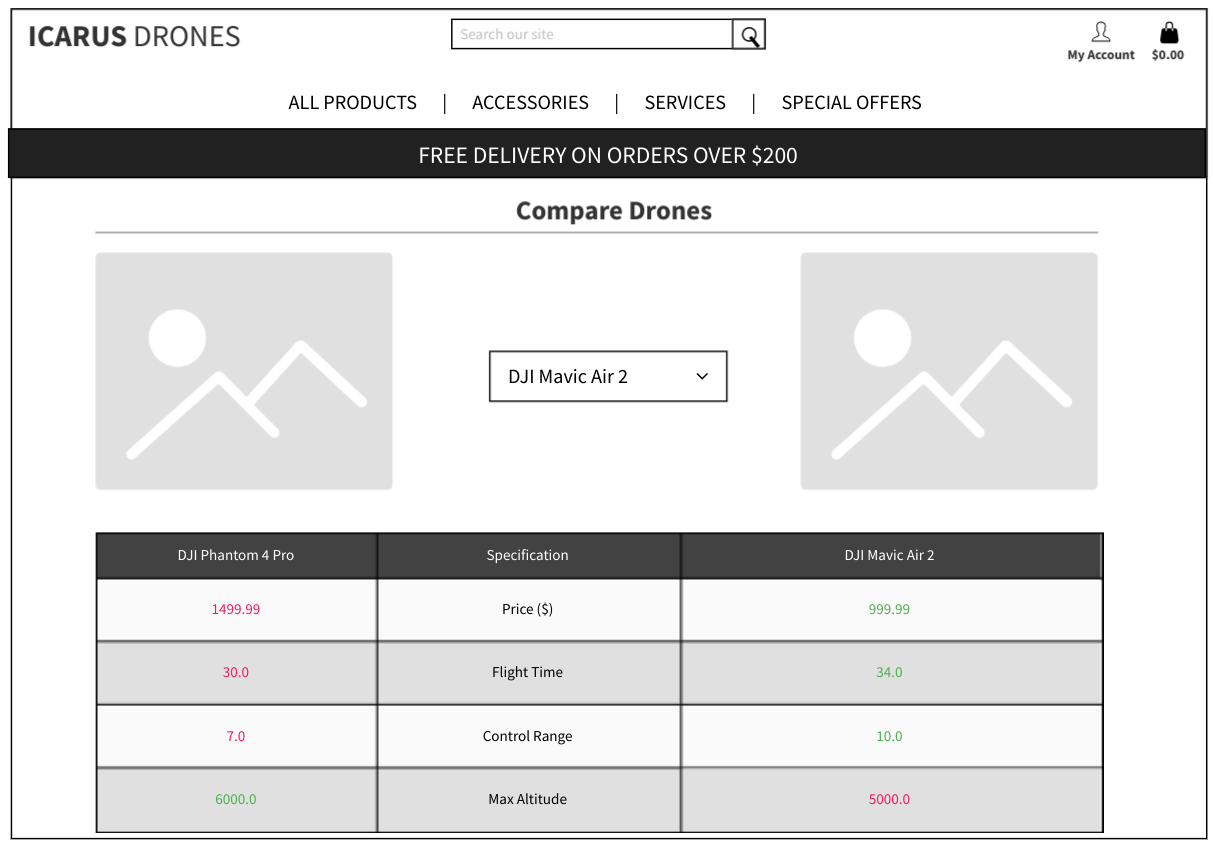Click into the Search our site field
Screen dimensions: 1213x849
tap(591, 35)
